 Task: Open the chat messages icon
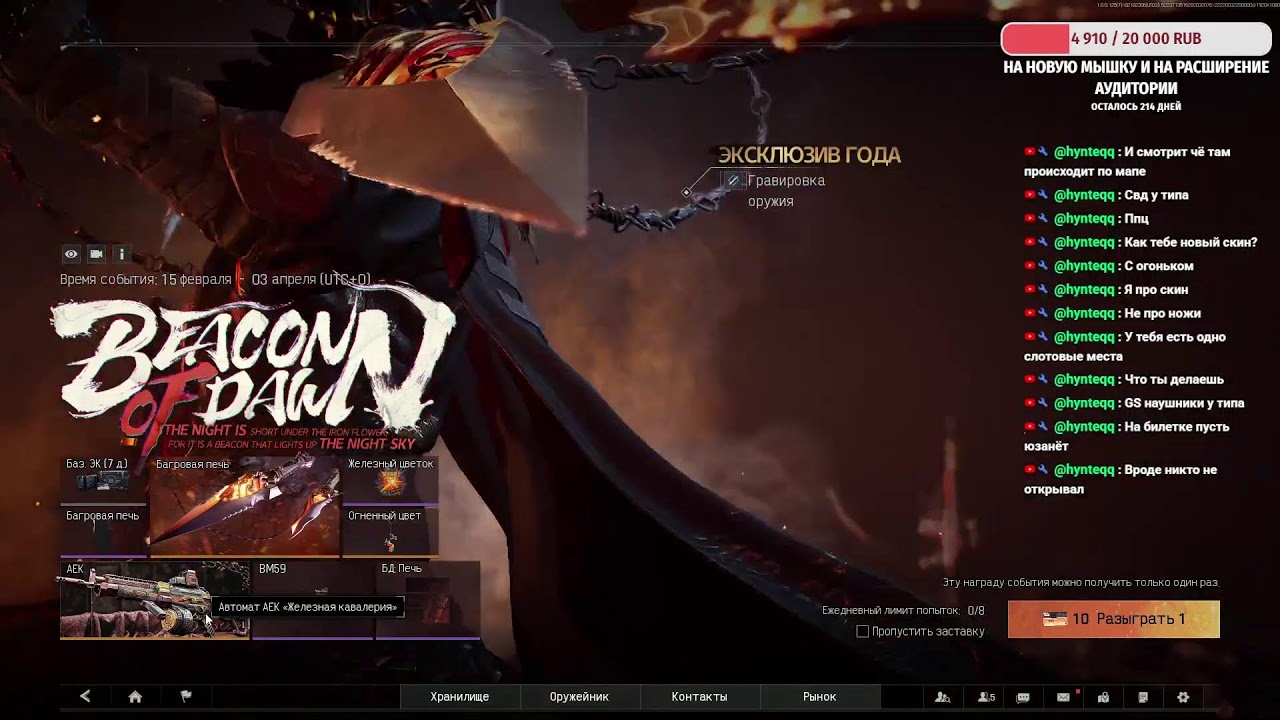tap(1023, 697)
